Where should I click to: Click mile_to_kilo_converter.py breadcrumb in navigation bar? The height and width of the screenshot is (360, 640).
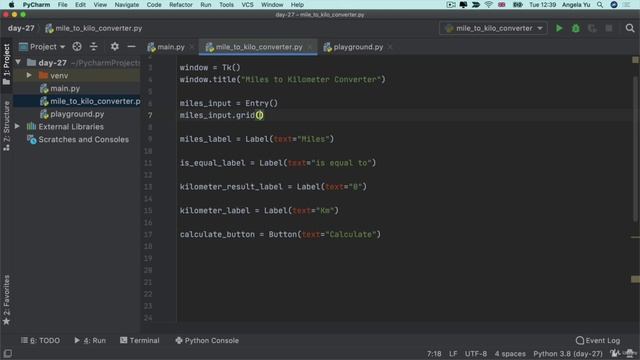93,28
